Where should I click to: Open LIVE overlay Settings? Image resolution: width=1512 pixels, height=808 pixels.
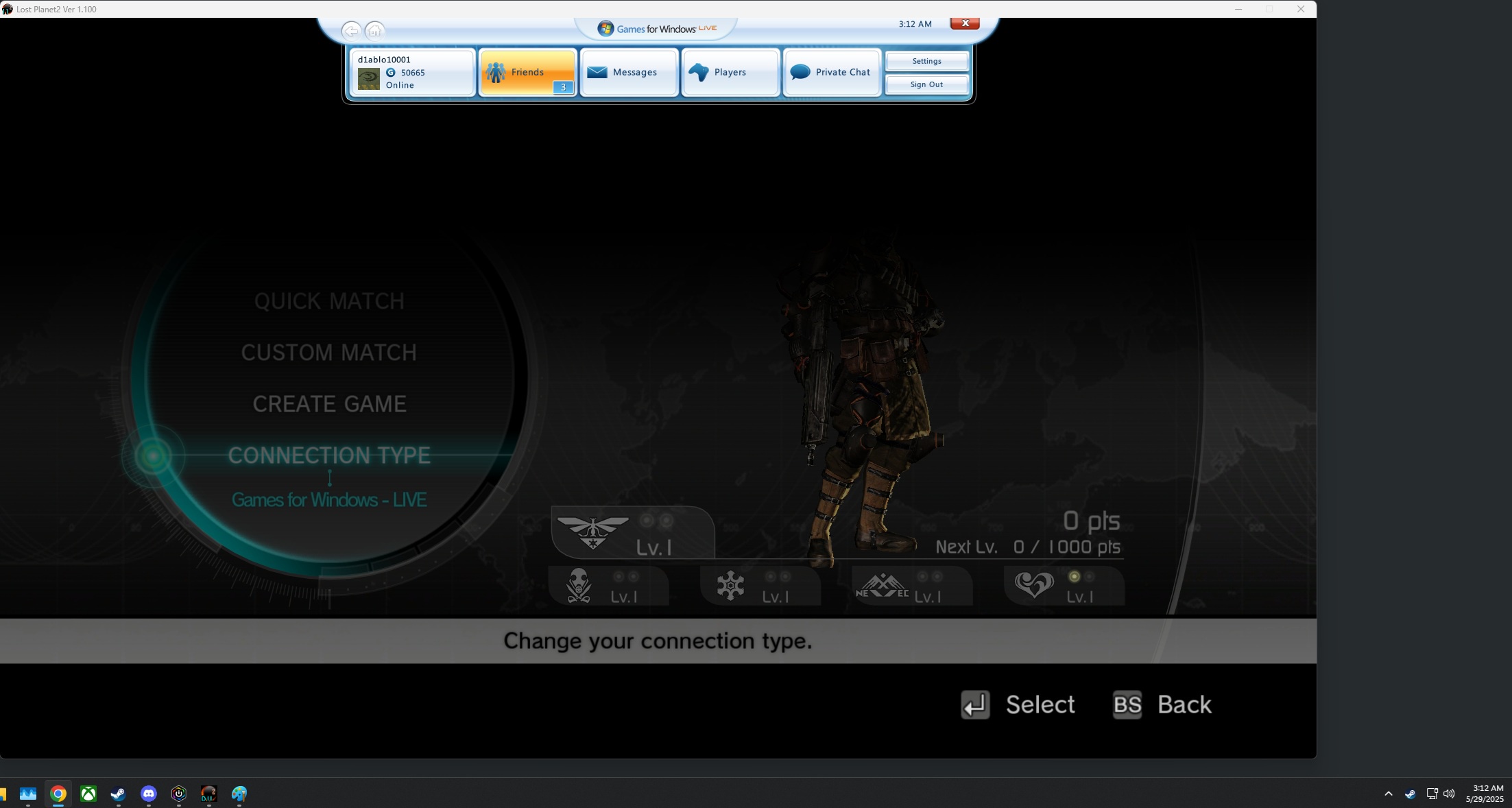(926, 61)
